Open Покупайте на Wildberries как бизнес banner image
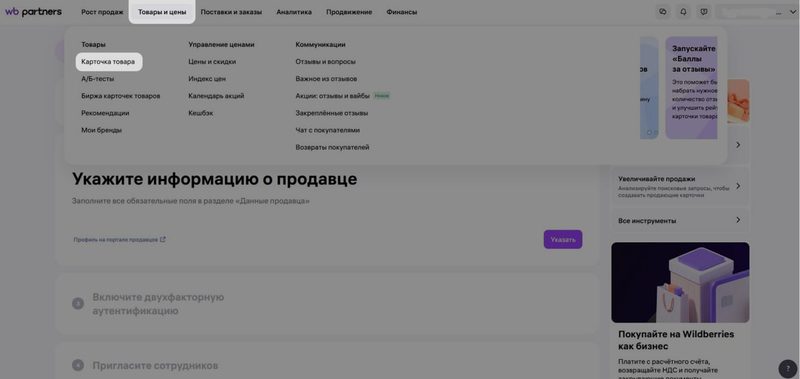The width and height of the screenshot is (800, 379). 680,283
